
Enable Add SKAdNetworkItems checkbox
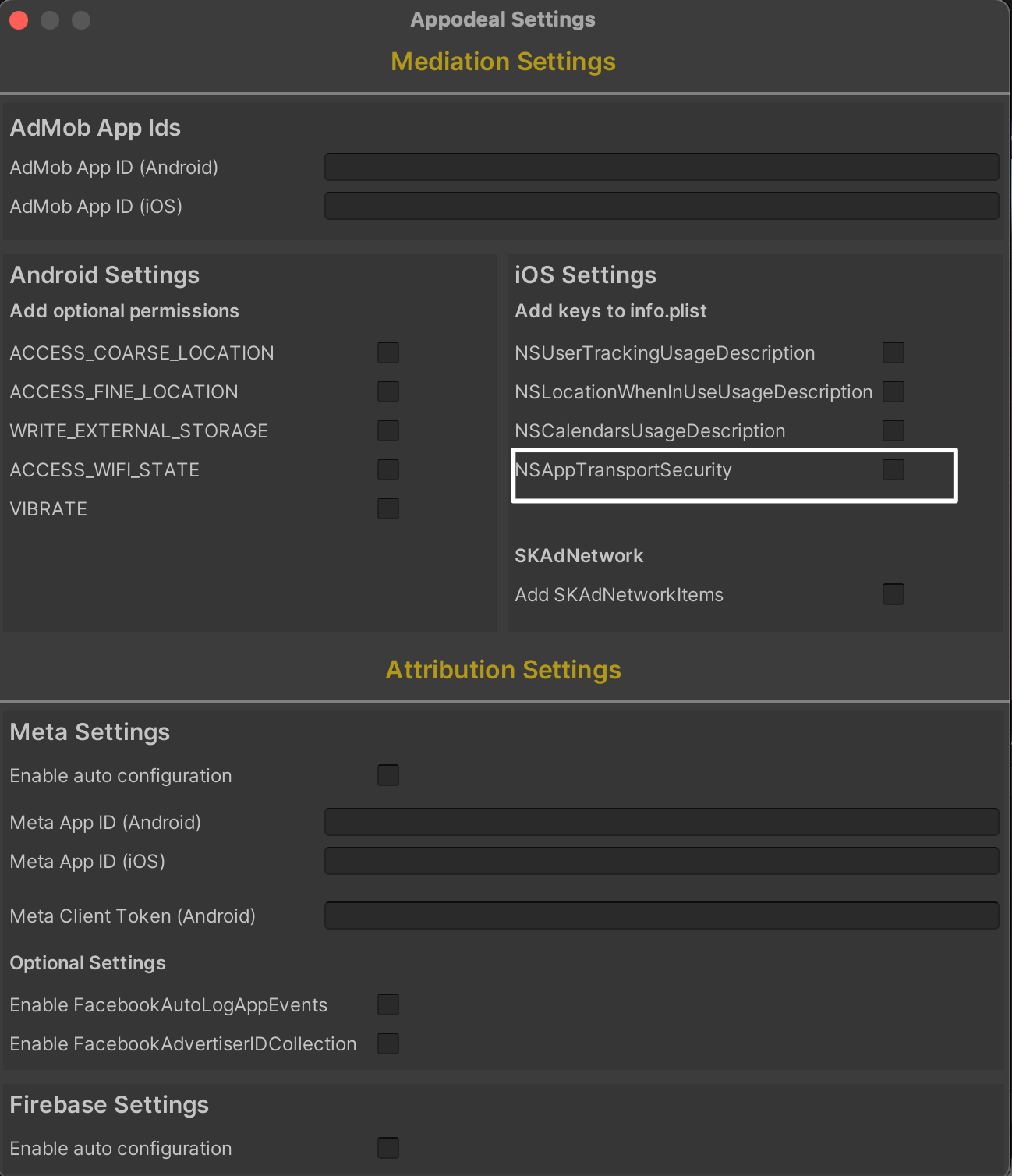(x=893, y=594)
